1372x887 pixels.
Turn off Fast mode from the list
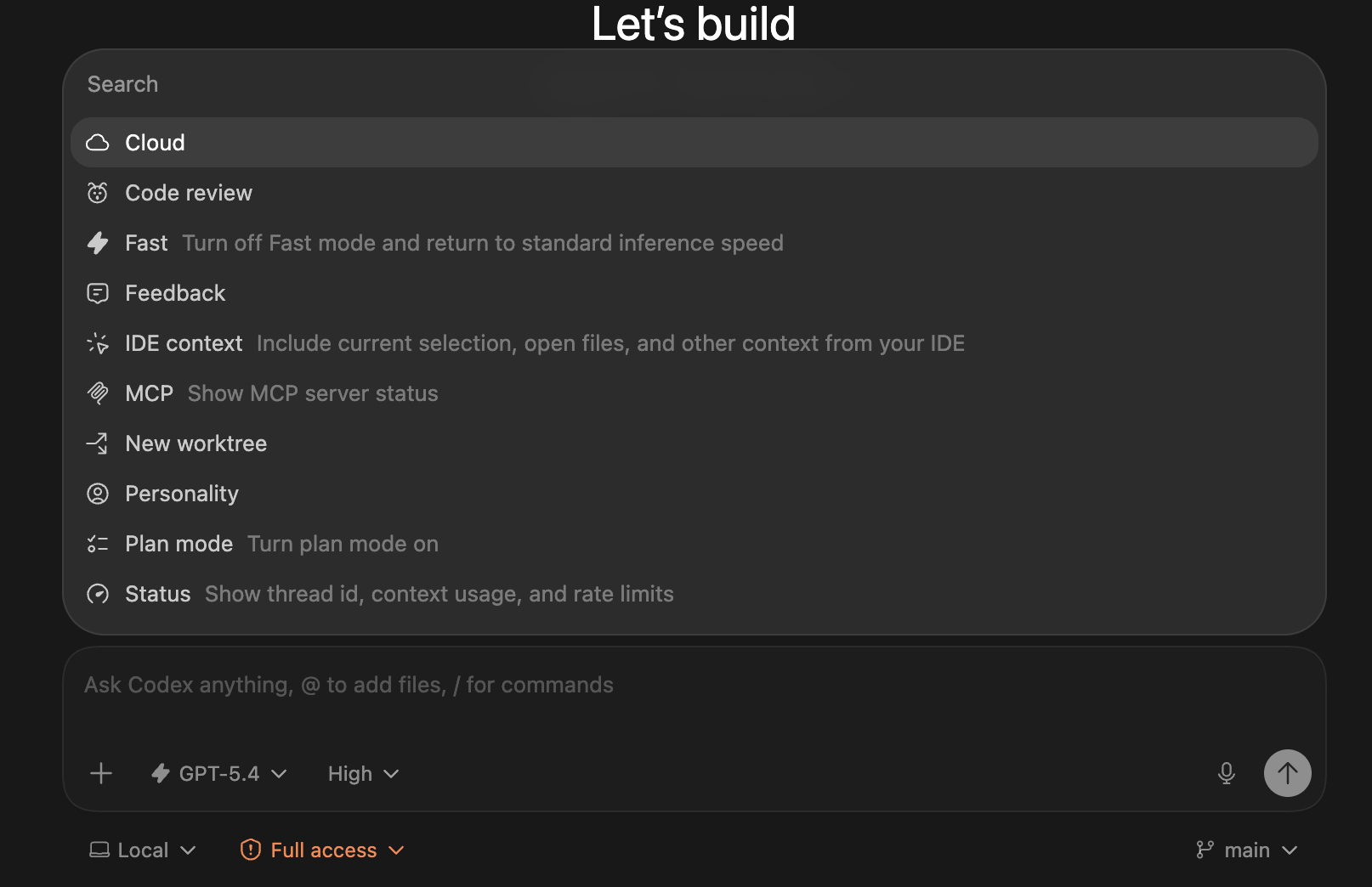tap(695, 243)
